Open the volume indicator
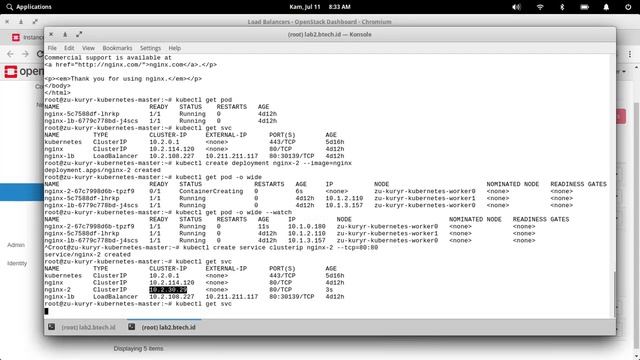The width and height of the screenshot is (640, 360). coord(516,7)
